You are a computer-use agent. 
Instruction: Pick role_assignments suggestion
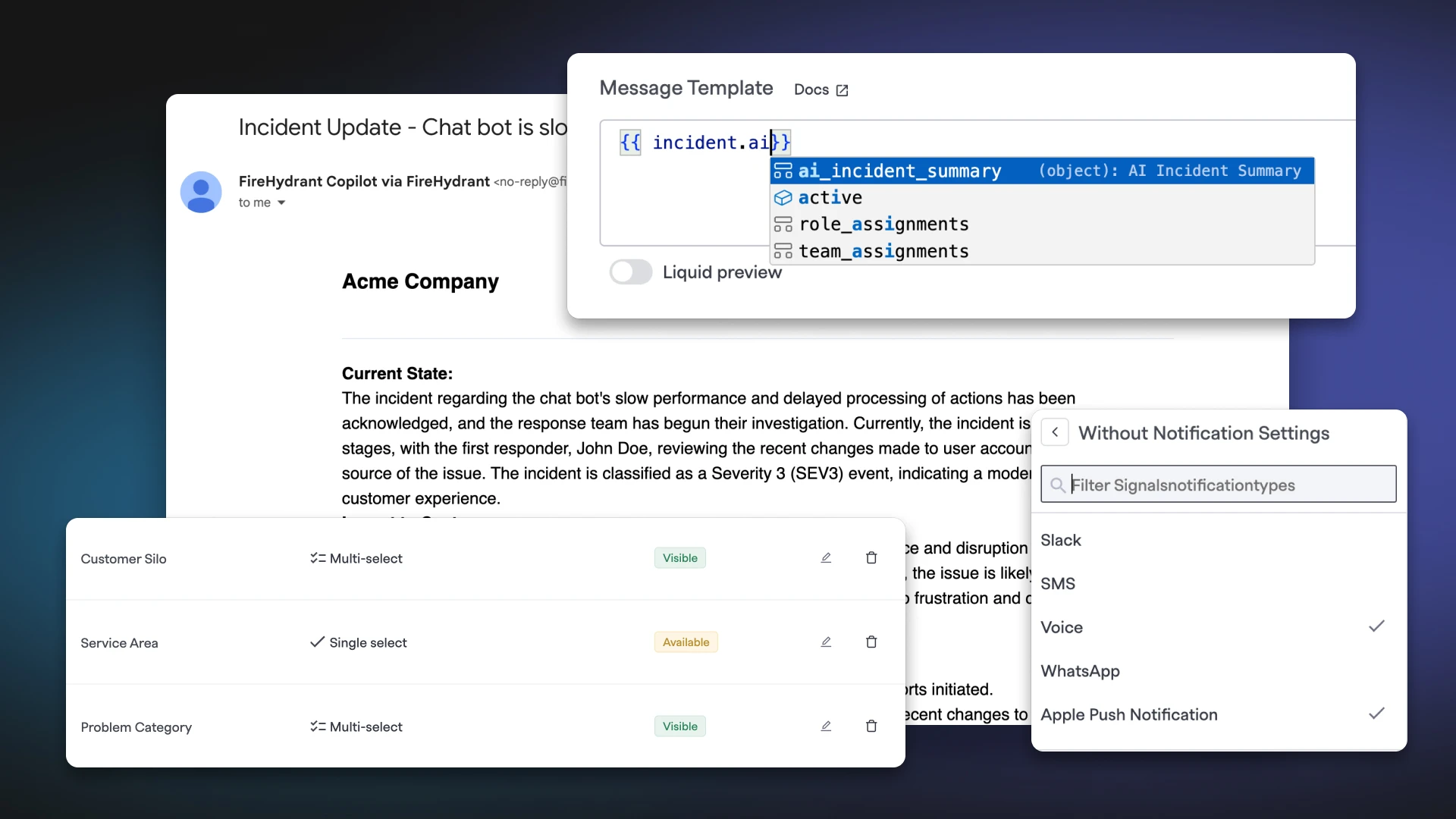tap(883, 224)
